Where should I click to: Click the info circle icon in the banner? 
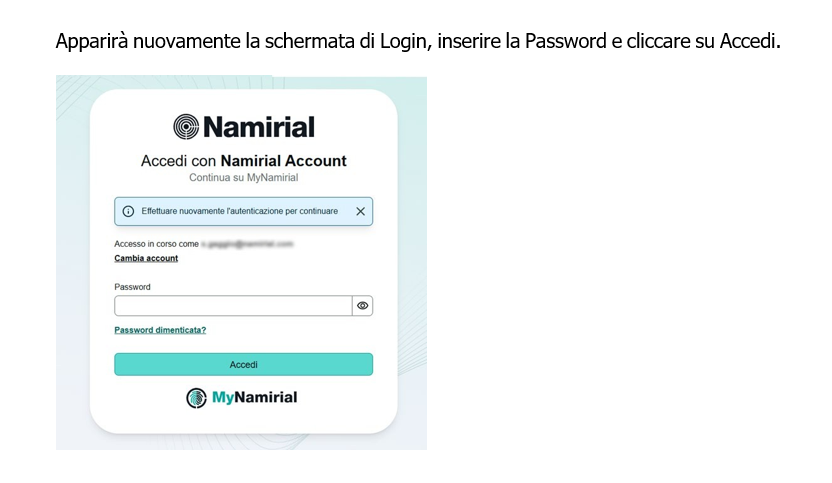coord(128,211)
